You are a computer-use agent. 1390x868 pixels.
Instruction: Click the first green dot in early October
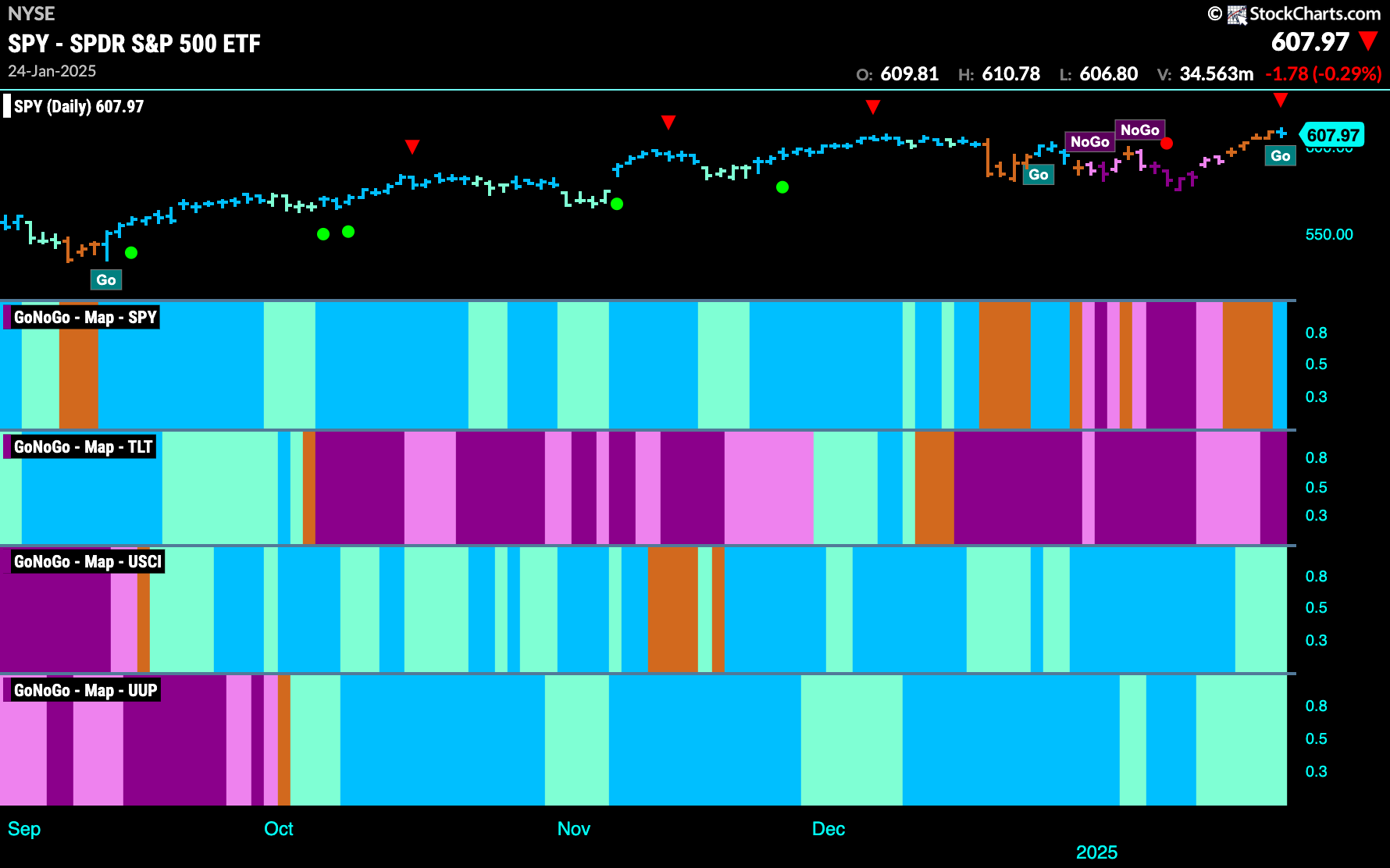click(323, 234)
